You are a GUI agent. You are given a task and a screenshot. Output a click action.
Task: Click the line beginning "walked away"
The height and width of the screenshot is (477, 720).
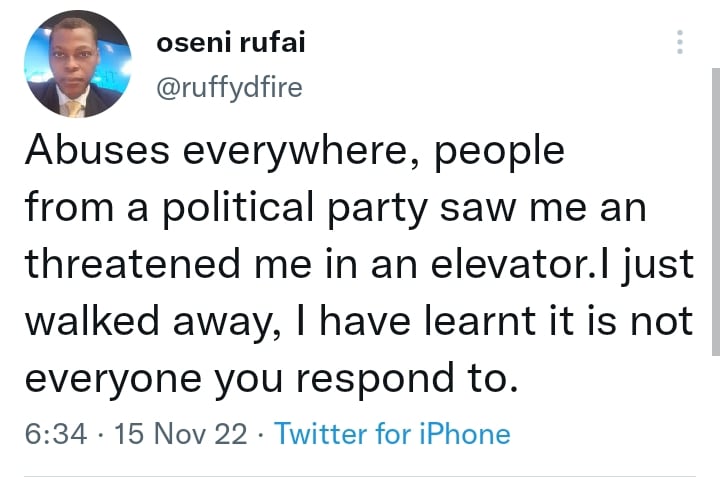click(357, 321)
